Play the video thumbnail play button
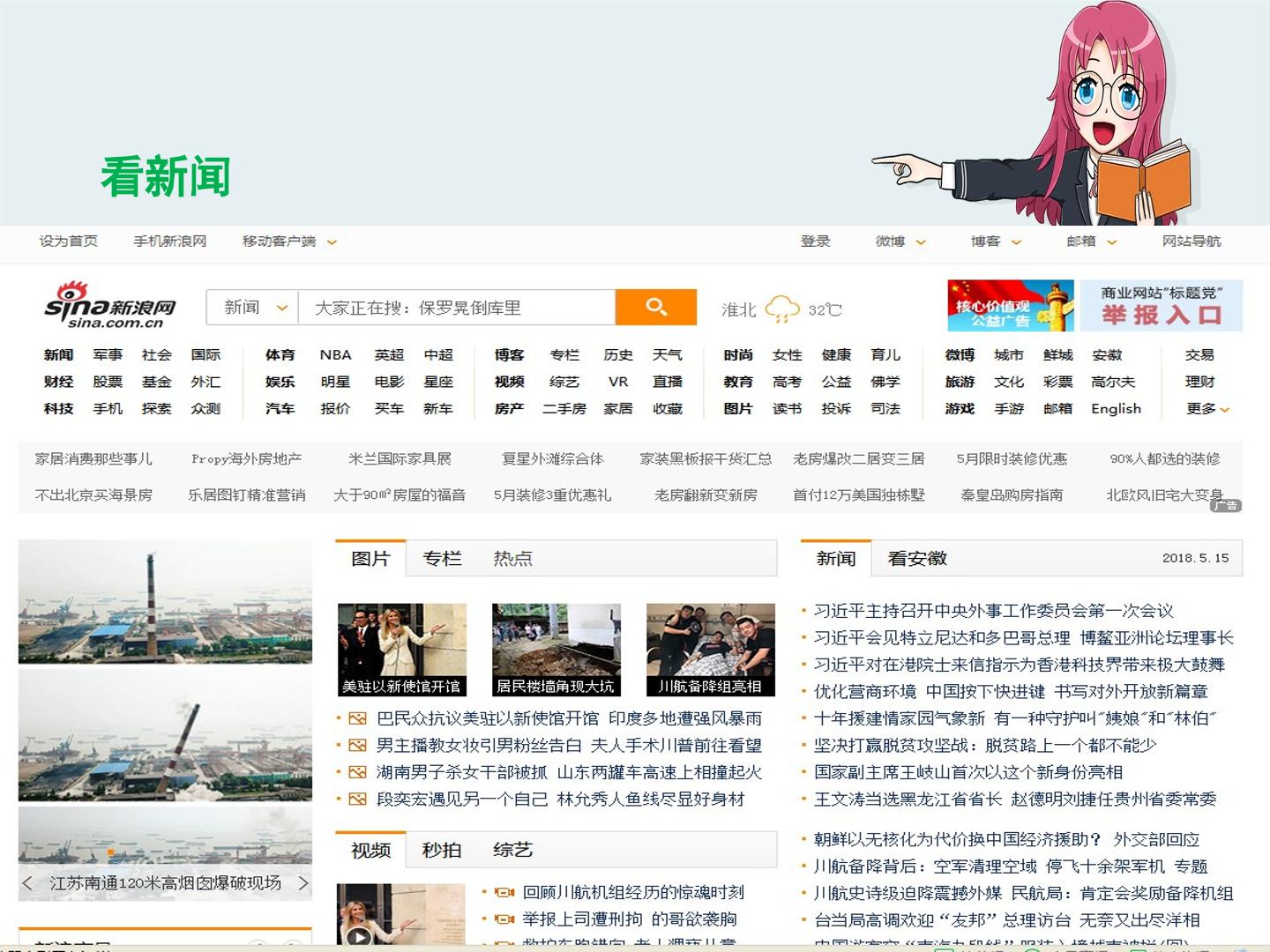The image size is (1270, 952). pos(358,935)
